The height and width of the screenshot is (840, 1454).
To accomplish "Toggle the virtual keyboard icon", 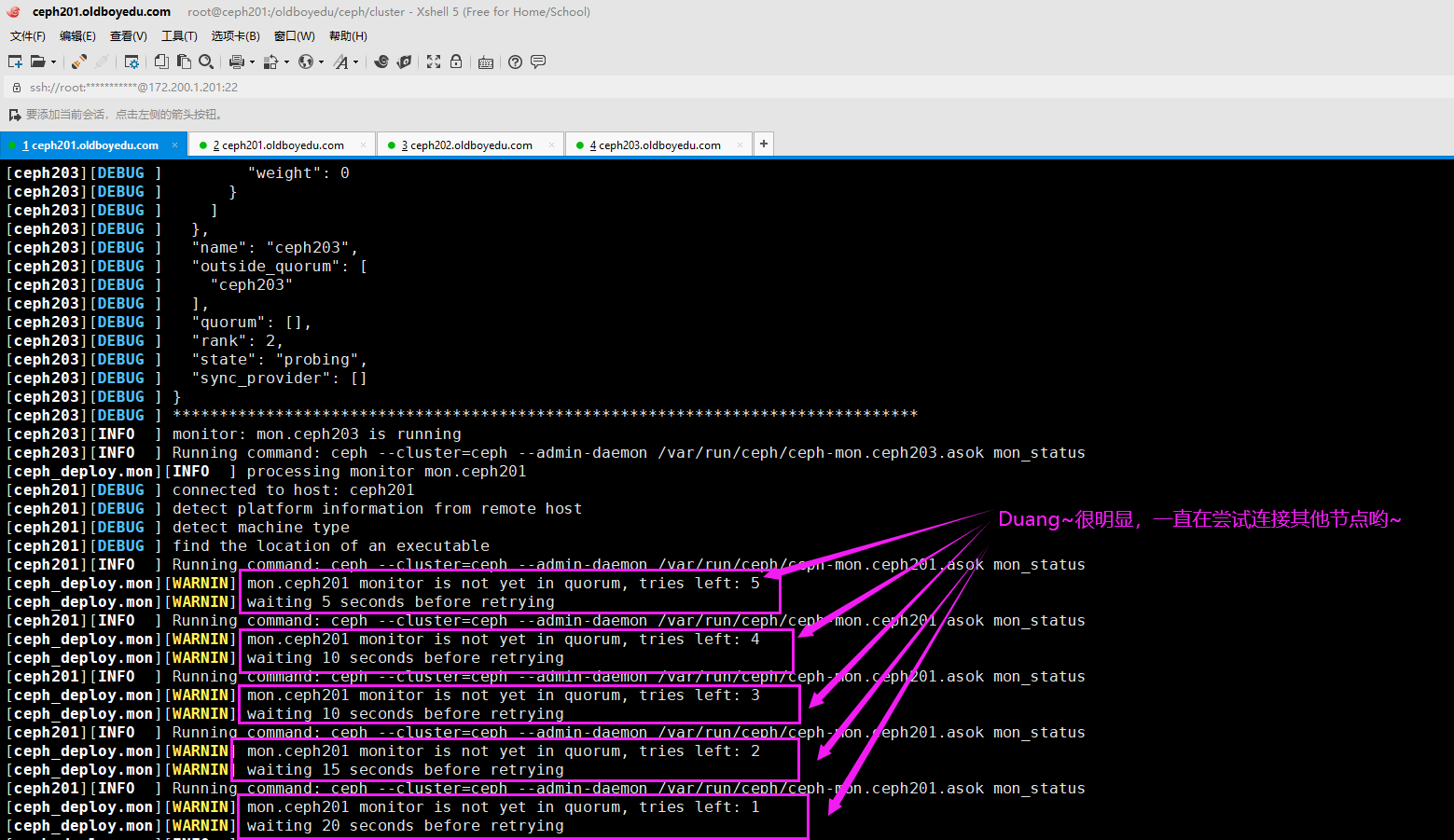I will coord(485,62).
